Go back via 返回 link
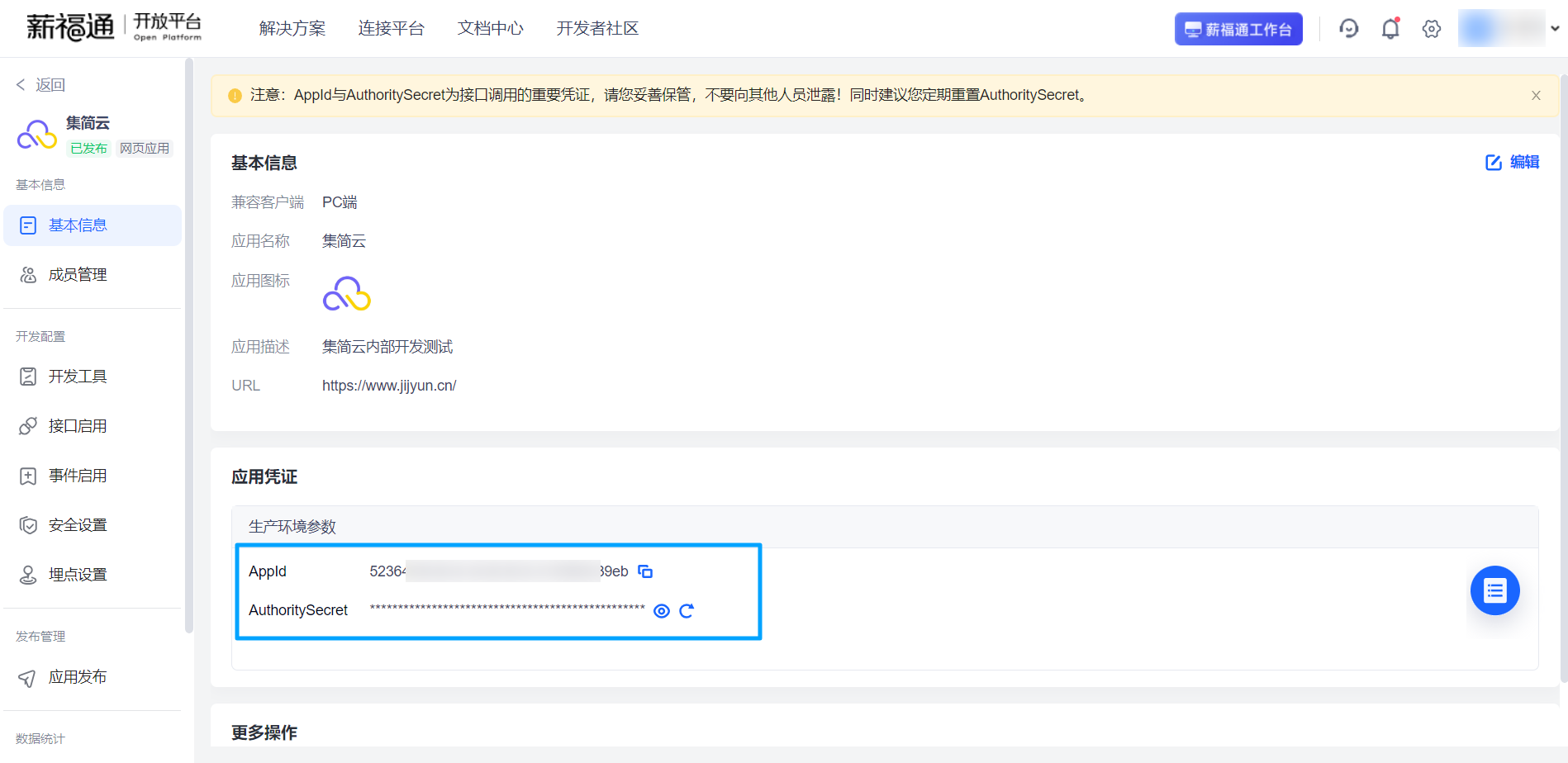Image resolution: width=1568 pixels, height=763 pixels. 40,84
